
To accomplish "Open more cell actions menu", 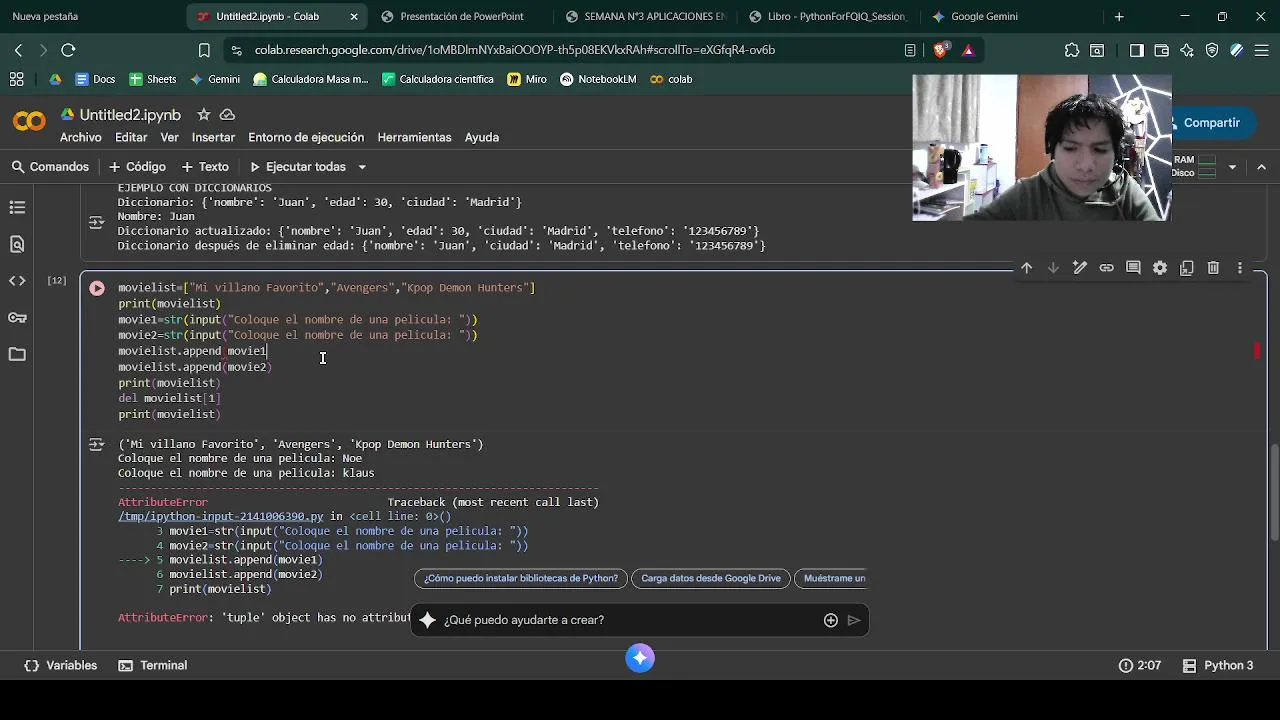I will point(1240,268).
